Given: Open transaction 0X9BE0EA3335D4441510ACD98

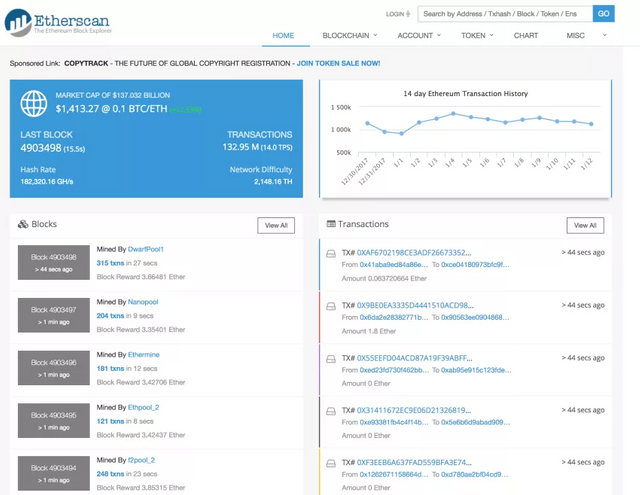Looking at the screenshot, I should coord(415,305).
